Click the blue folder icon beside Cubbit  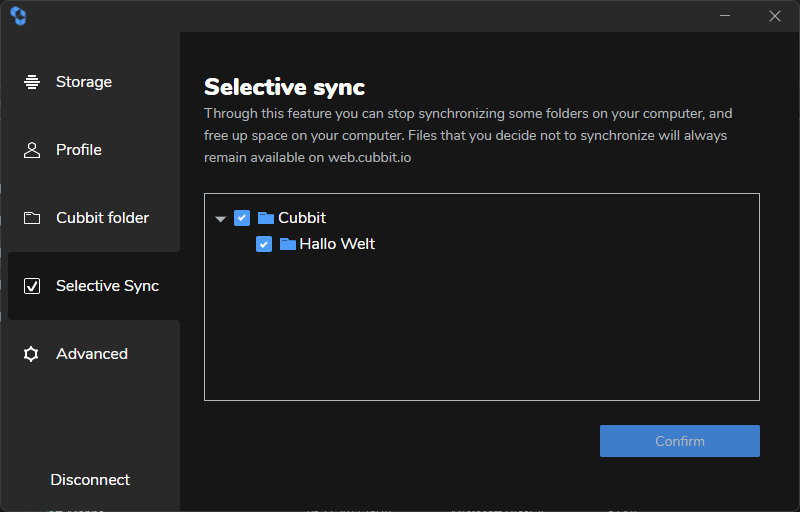coord(265,218)
